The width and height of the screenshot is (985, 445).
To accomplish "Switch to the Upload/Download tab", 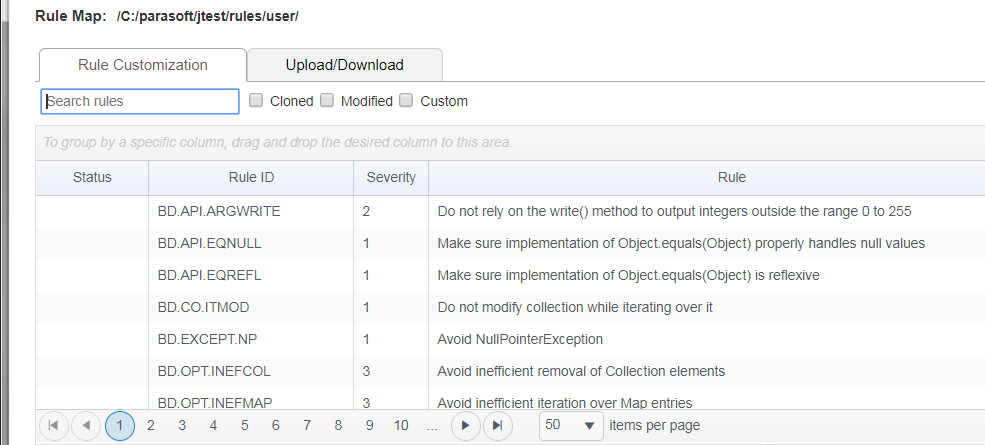I will [344, 65].
